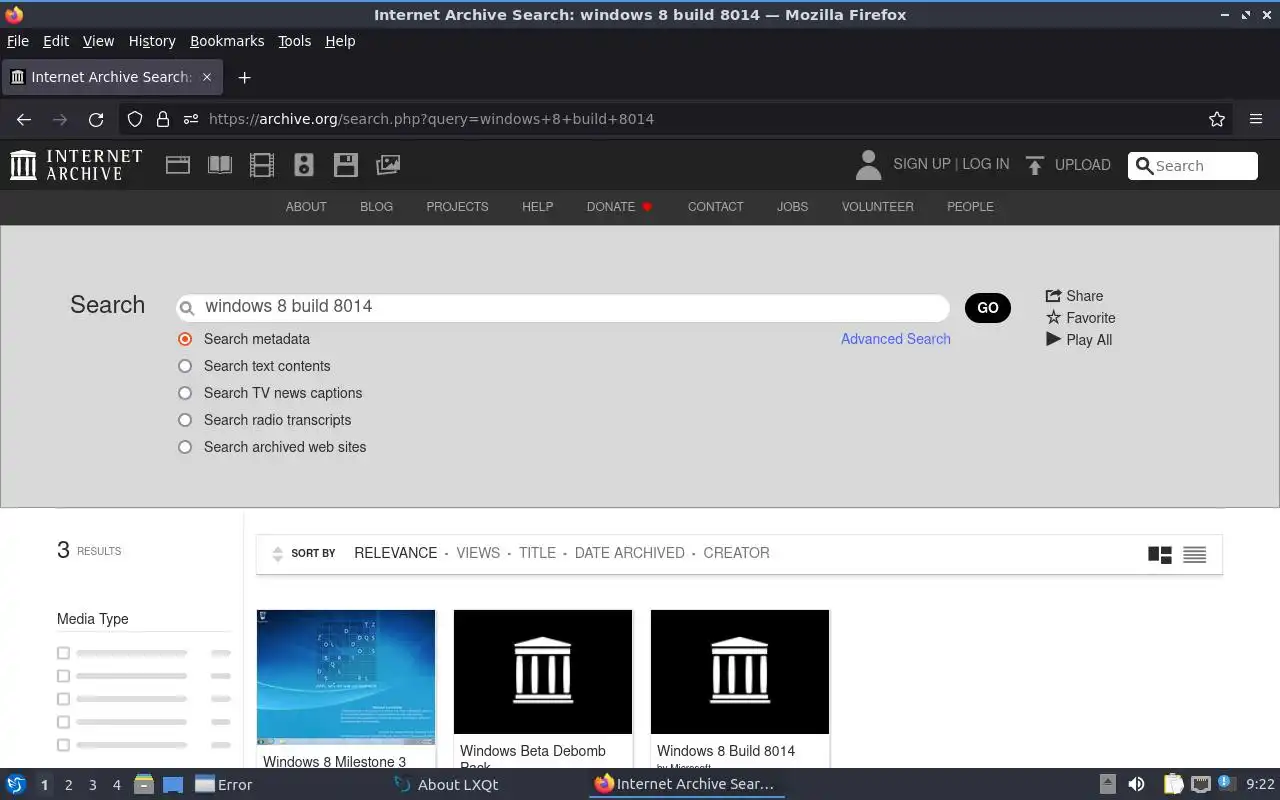Image resolution: width=1280 pixels, height=800 pixels.
Task: Sort results by VIEWS
Action: click(x=478, y=553)
